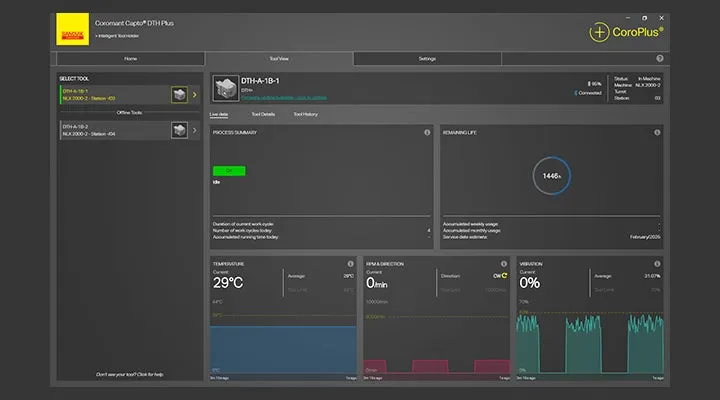This screenshot has height=400, width=720.
Task: Click the 0/min current RPM value
Action: coord(377,283)
